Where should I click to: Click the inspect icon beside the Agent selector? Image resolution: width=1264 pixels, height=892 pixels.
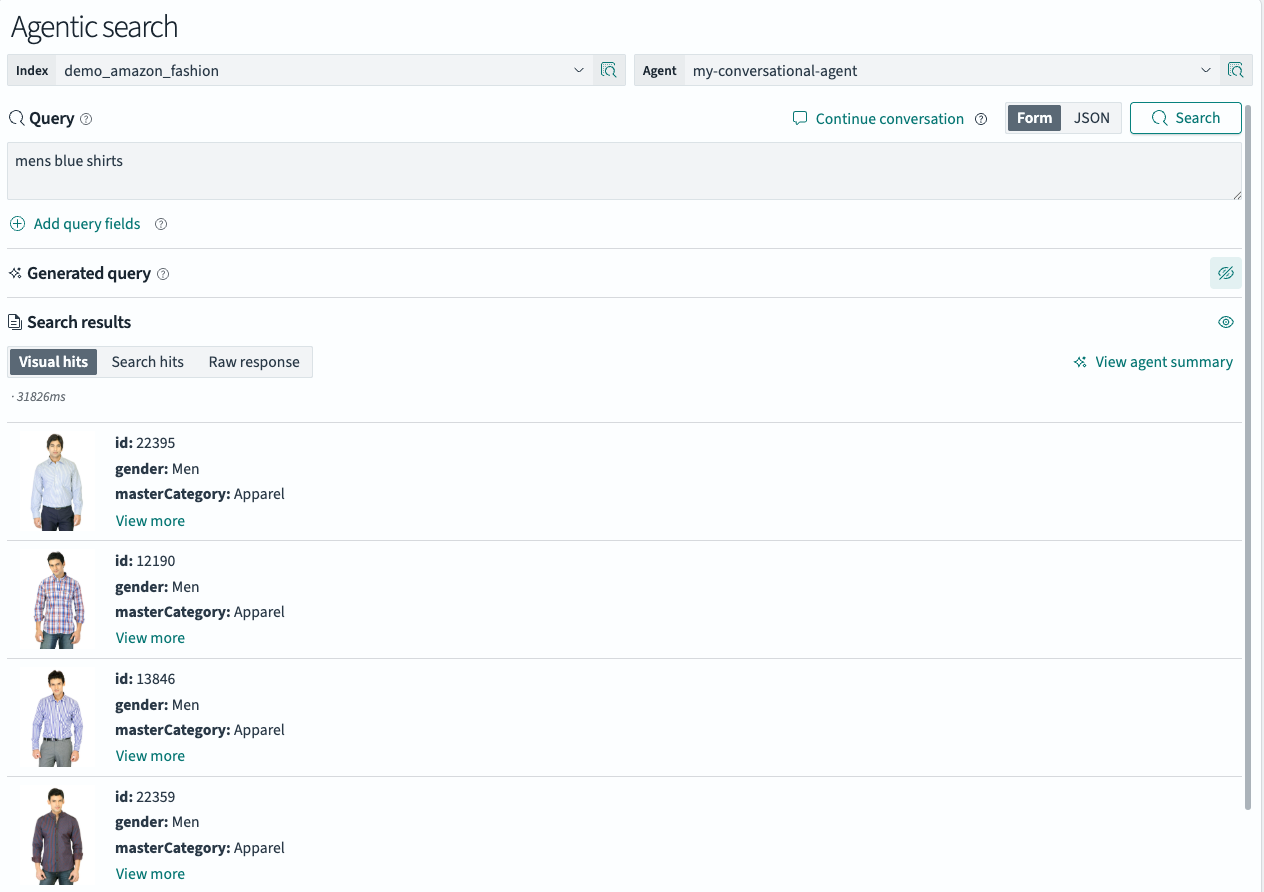(x=1236, y=70)
